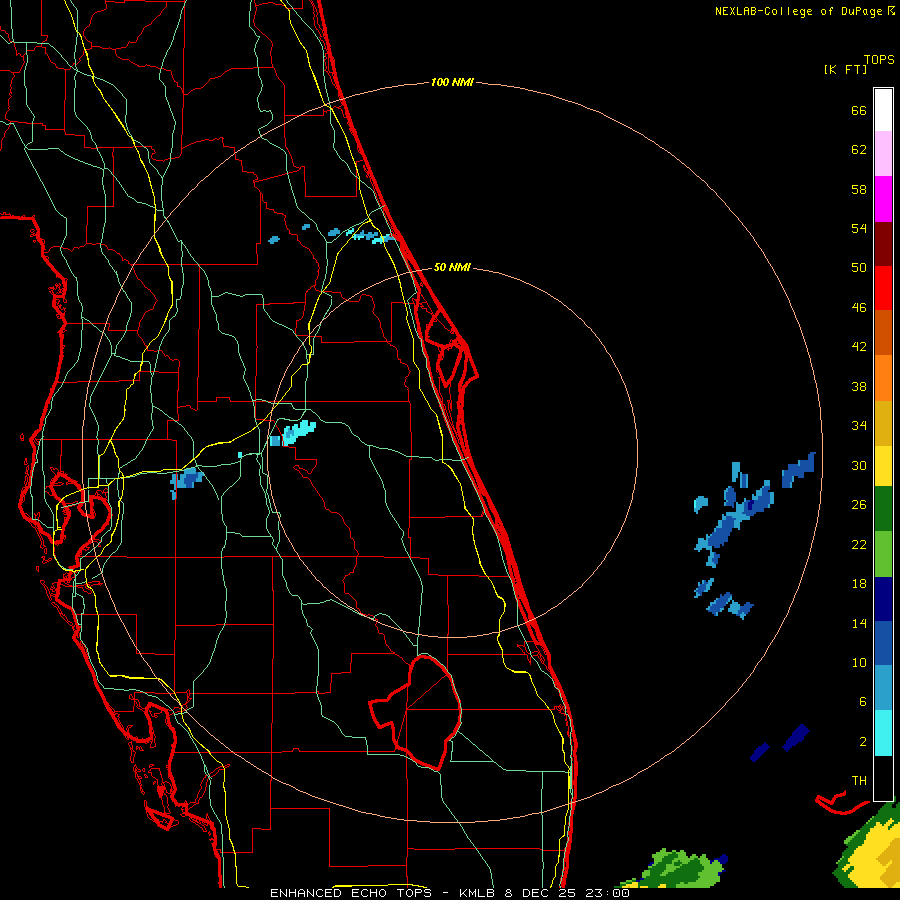Click the '42' legend value
This screenshot has width=900, height=900.
(x=859, y=346)
